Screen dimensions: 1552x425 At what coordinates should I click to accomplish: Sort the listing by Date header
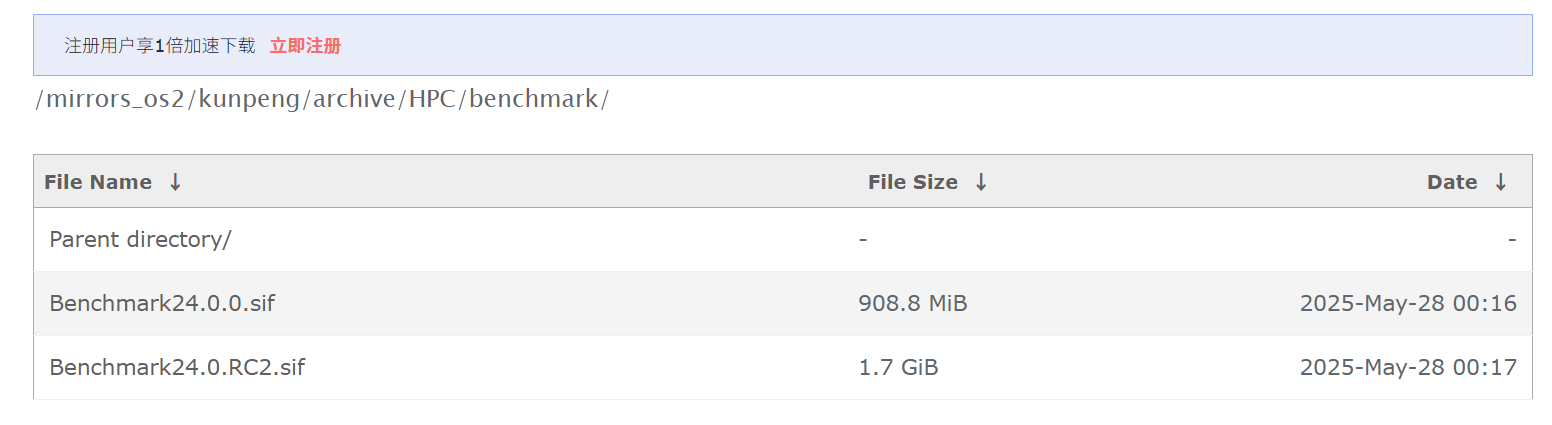coord(1452,182)
